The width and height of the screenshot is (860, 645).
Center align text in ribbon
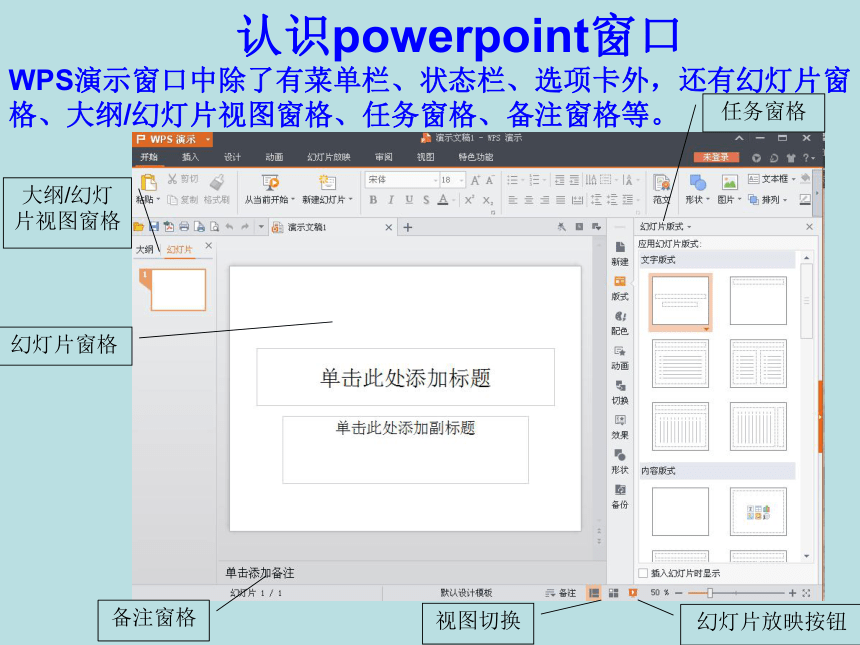click(529, 200)
